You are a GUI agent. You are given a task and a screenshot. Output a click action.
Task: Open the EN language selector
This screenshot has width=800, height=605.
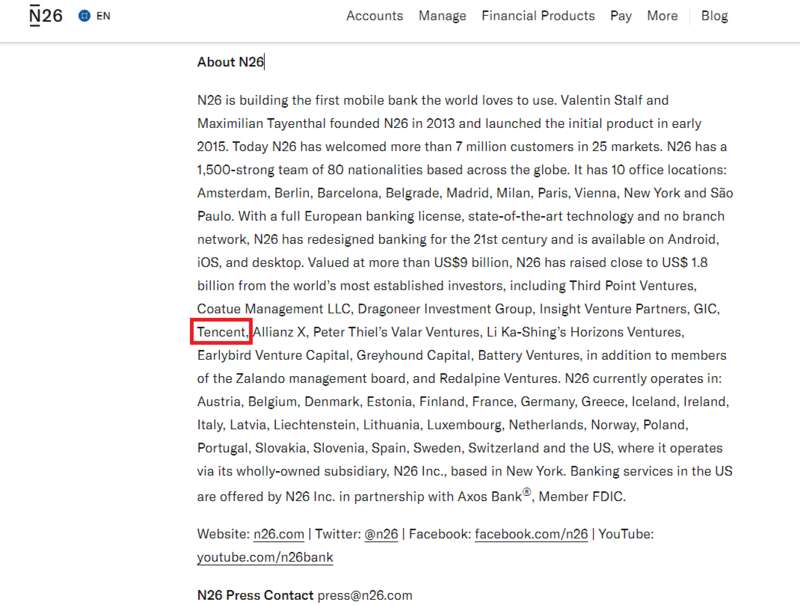tap(103, 16)
